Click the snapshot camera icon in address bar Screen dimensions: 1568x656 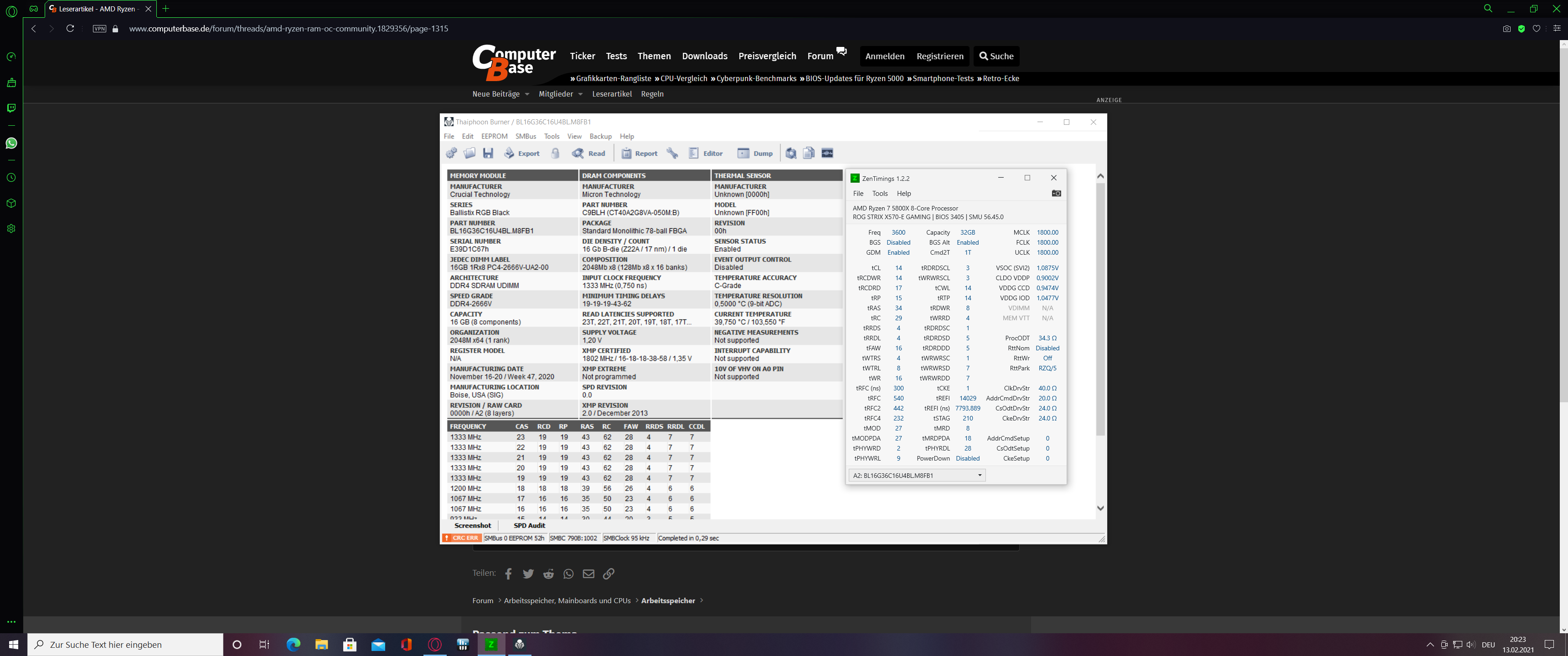point(1506,29)
